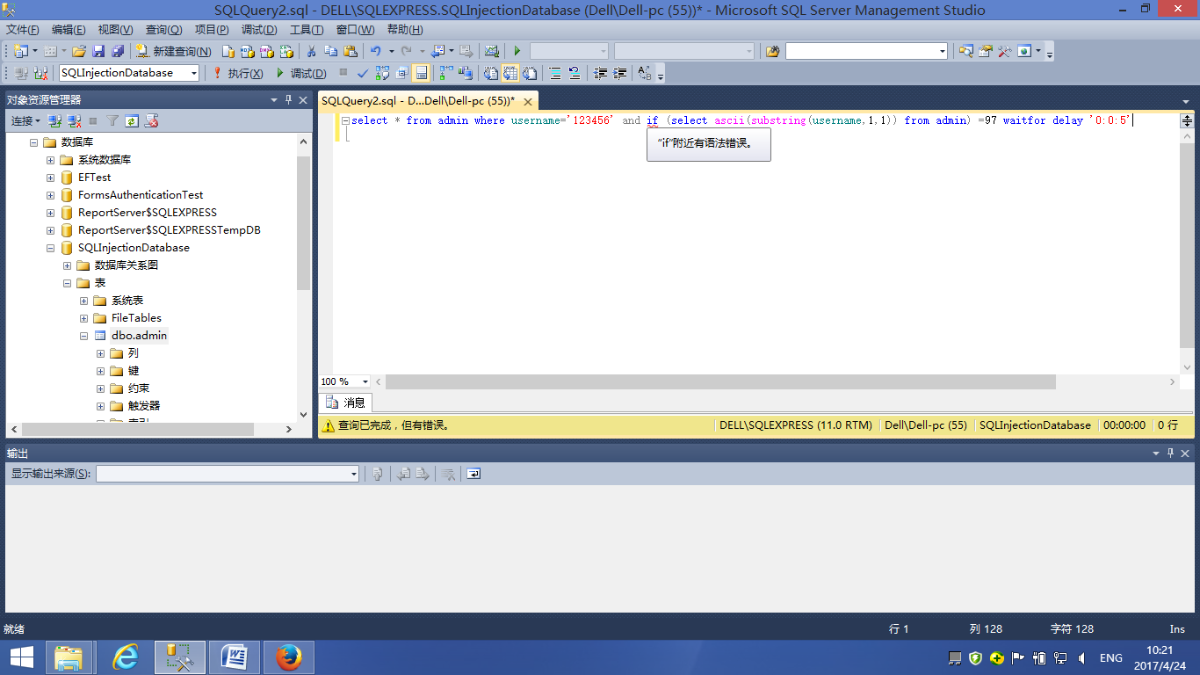Select FormsAuthenticationTest database
This screenshot has height=675, width=1200.
pyautogui.click(x=140, y=195)
